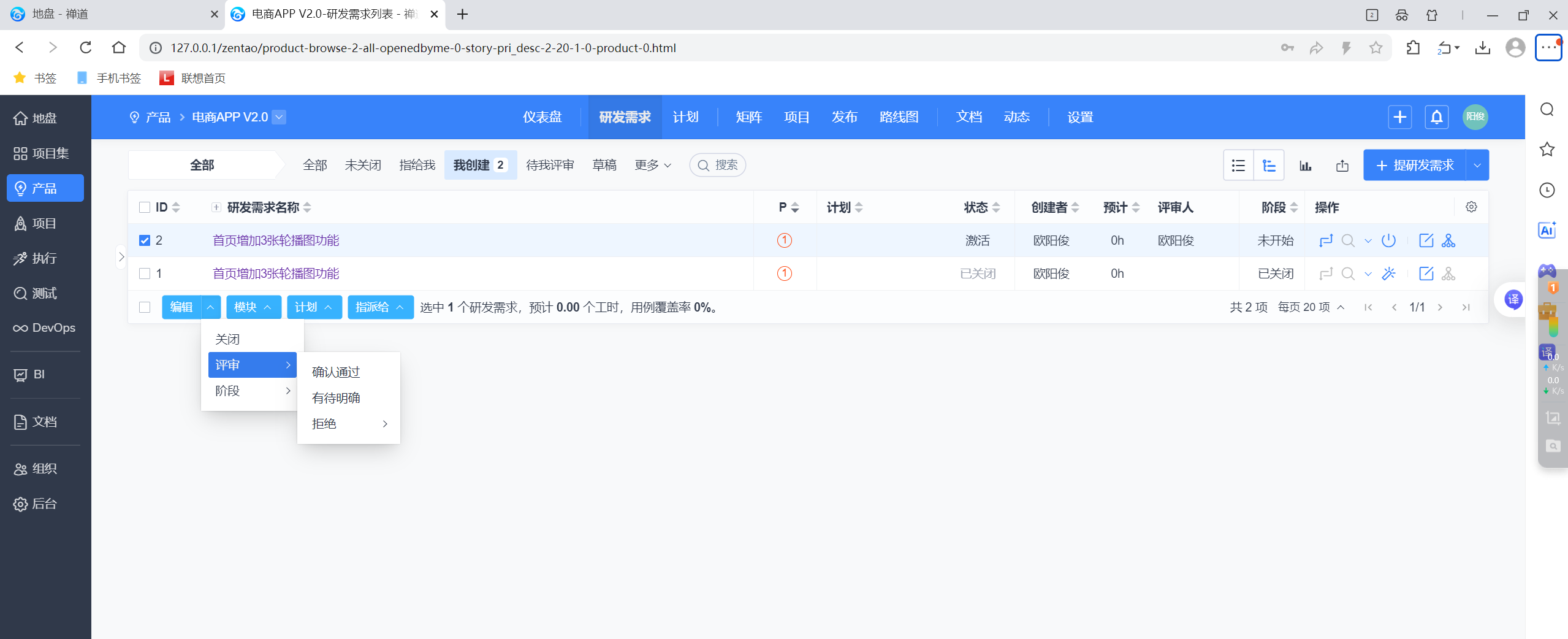The image size is (1568, 639).
Task: Switch to bar chart view of stories
Action: pyautogui.click(x=1305, y=165)
